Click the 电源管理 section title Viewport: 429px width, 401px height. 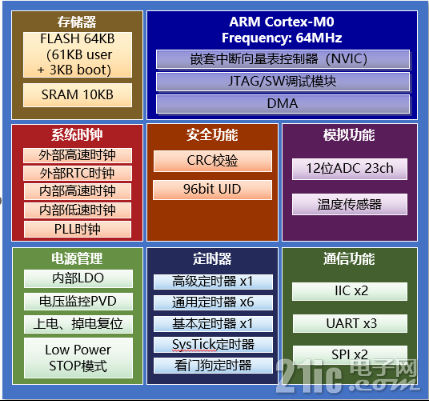(77, 259)
